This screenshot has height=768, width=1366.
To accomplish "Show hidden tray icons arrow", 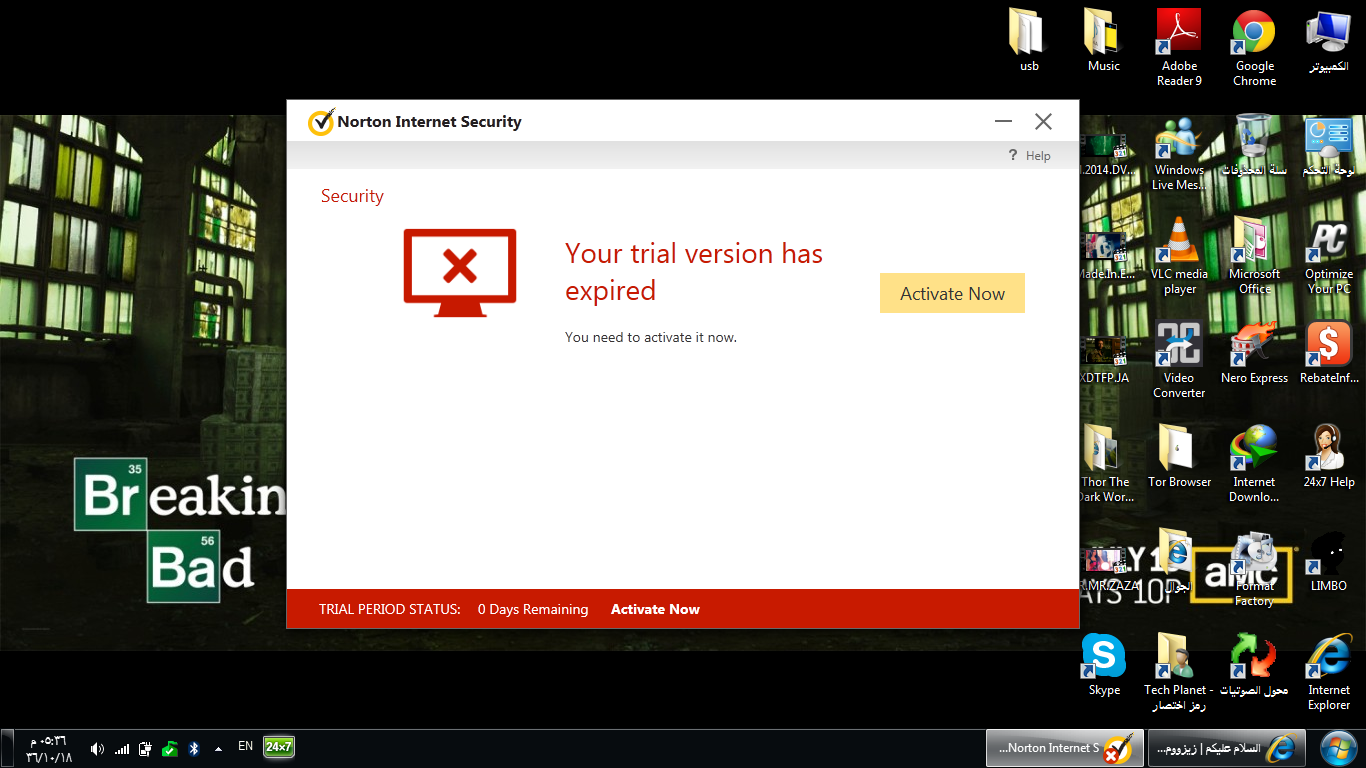I will click(218, 748).
